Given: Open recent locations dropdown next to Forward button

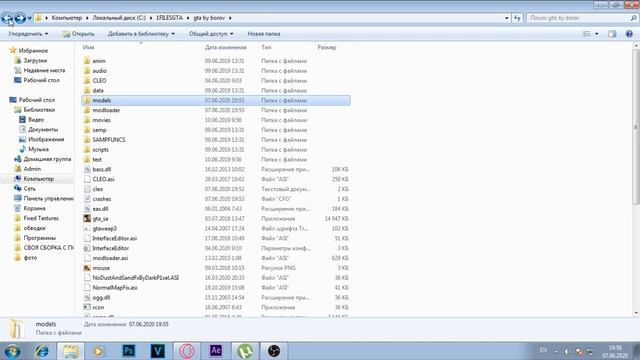Looking at the screenshot, I should [x=29, y=18].
